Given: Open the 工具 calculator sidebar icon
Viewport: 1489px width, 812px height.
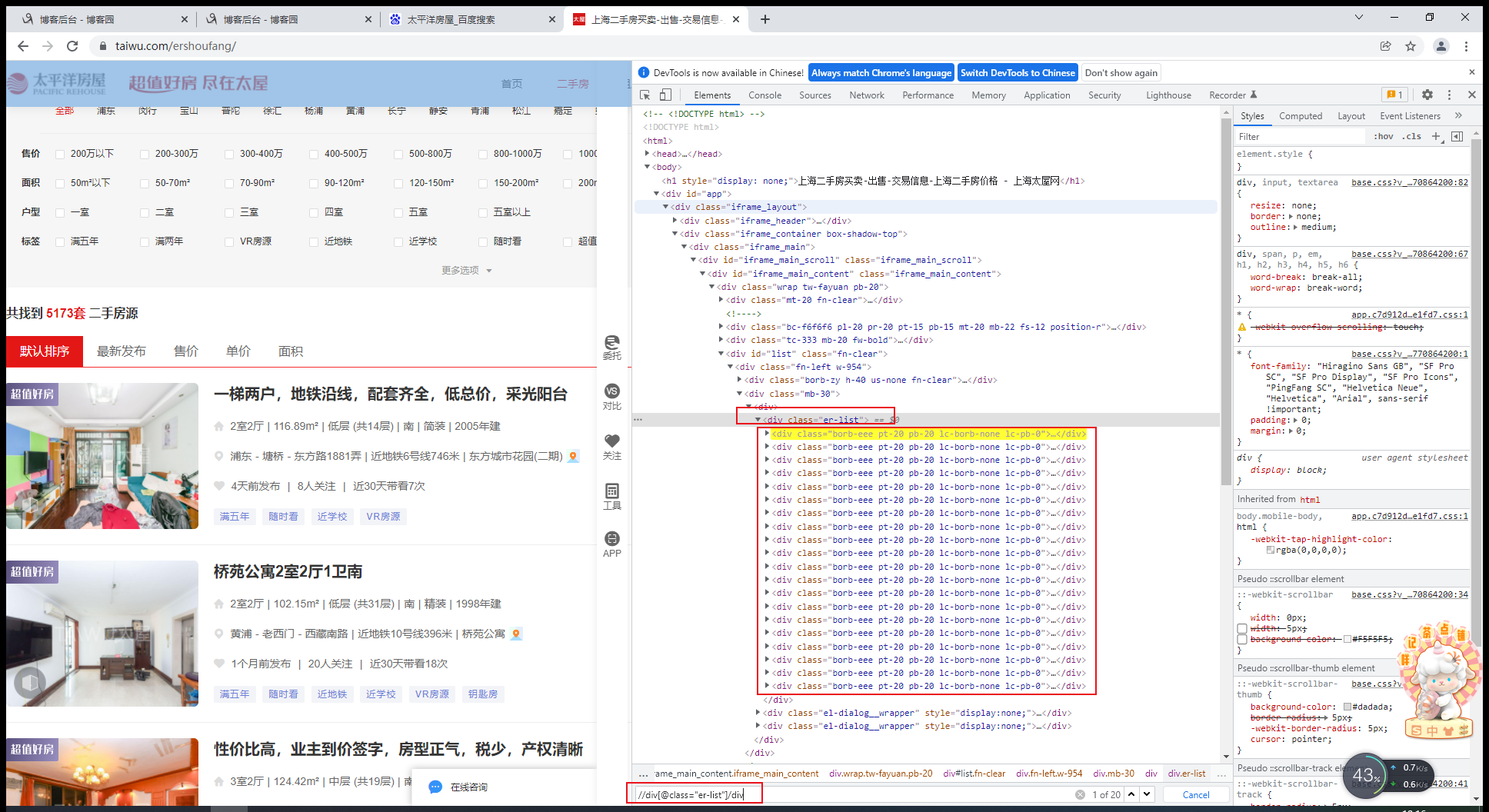Looking at the screenshot, I should pos(612,497).
